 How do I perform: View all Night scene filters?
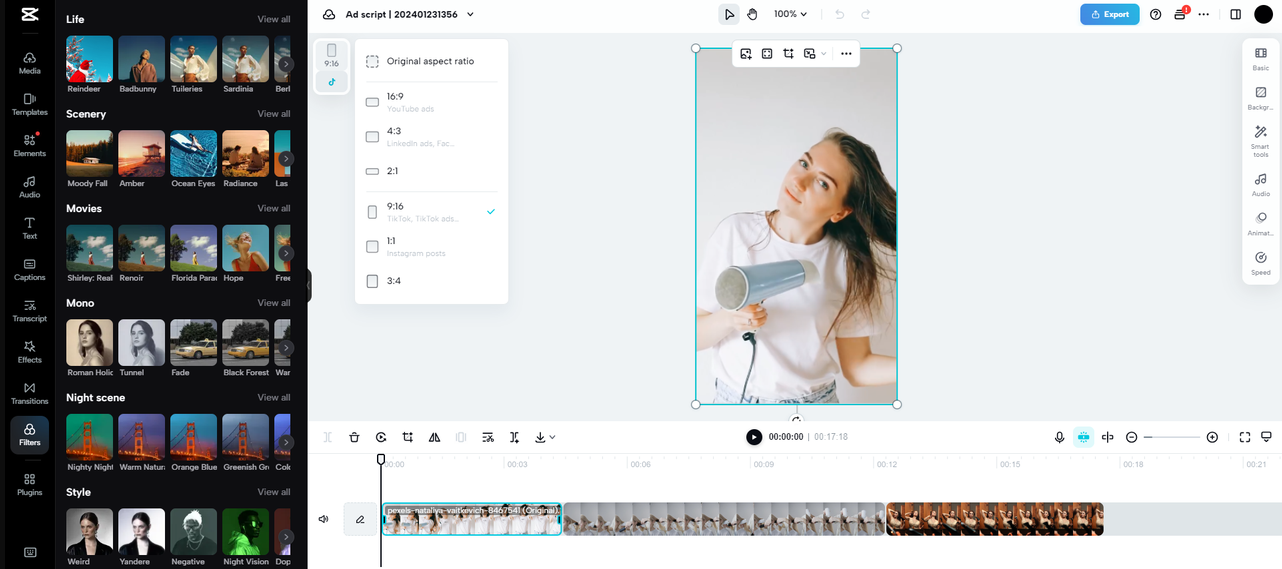pos(274,398)
